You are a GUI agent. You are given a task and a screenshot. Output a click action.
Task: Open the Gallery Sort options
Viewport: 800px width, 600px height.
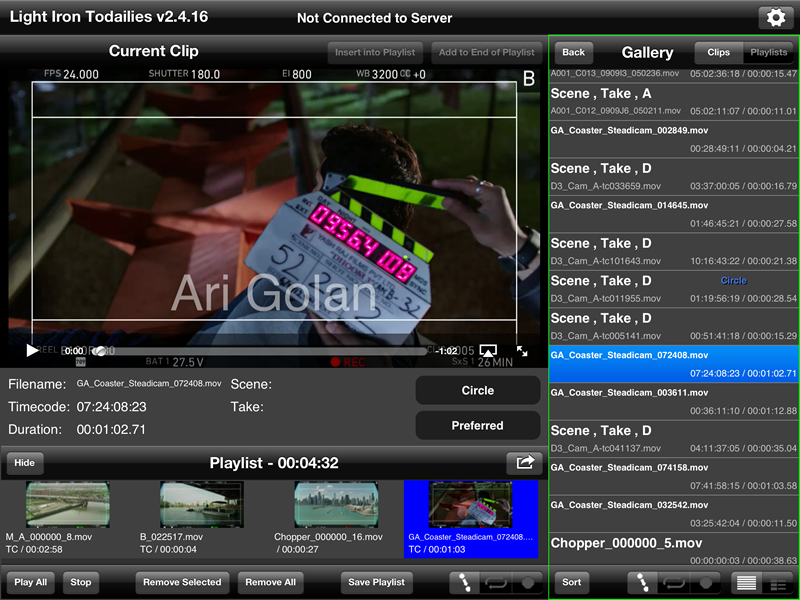[571, 582]
